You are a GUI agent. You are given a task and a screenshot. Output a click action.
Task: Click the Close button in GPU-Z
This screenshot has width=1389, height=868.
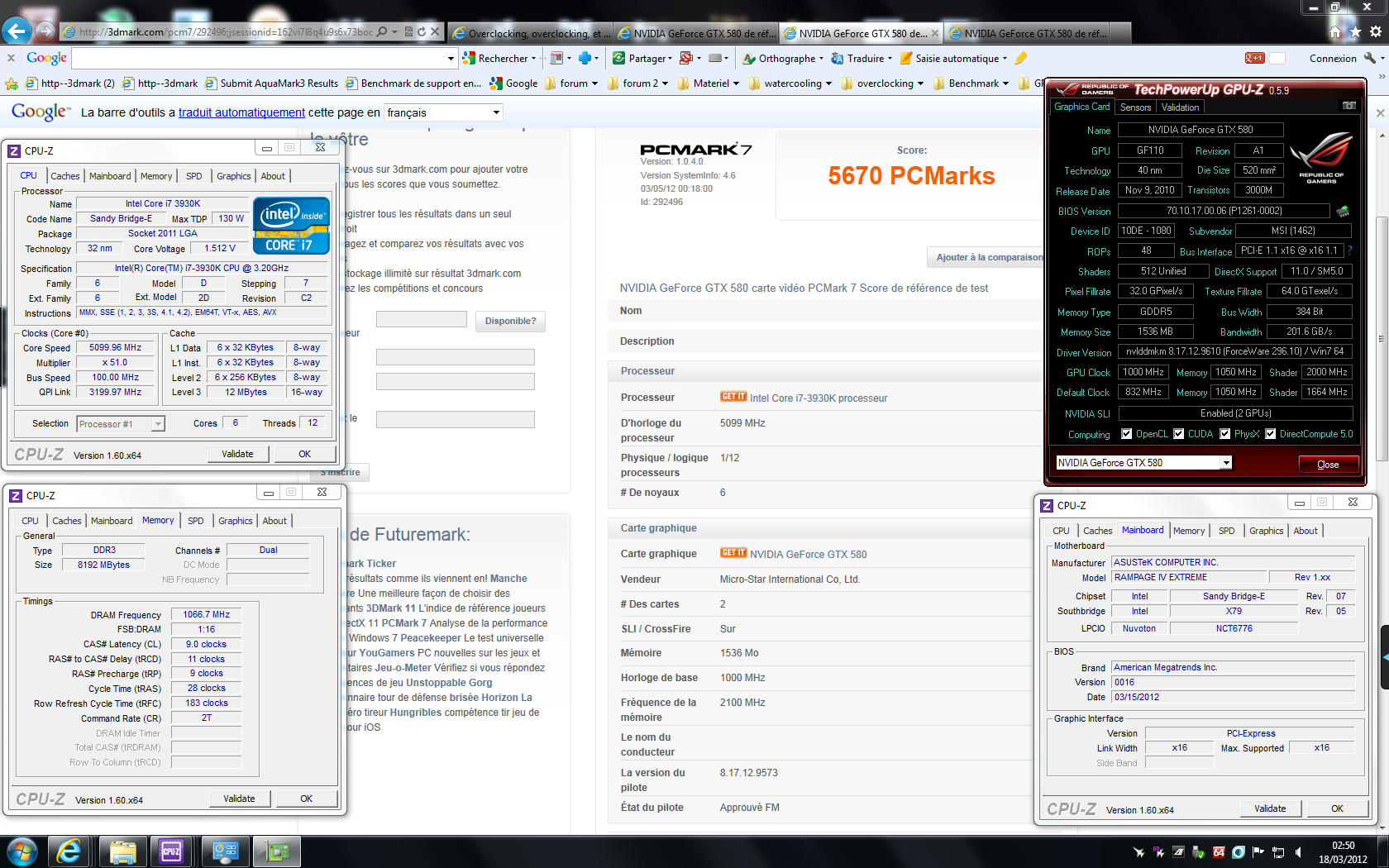tap(1327, 464)
